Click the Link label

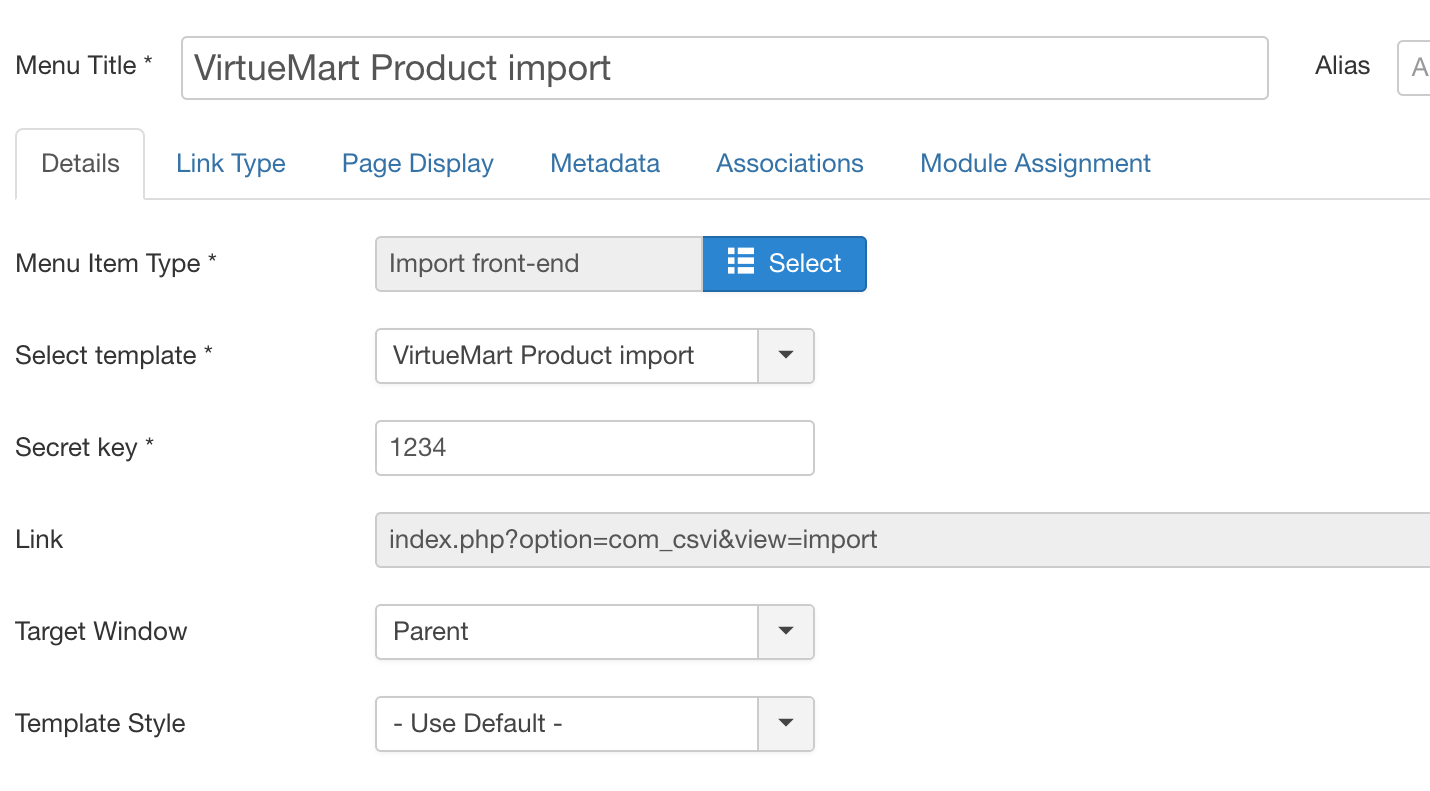[39, 540]
